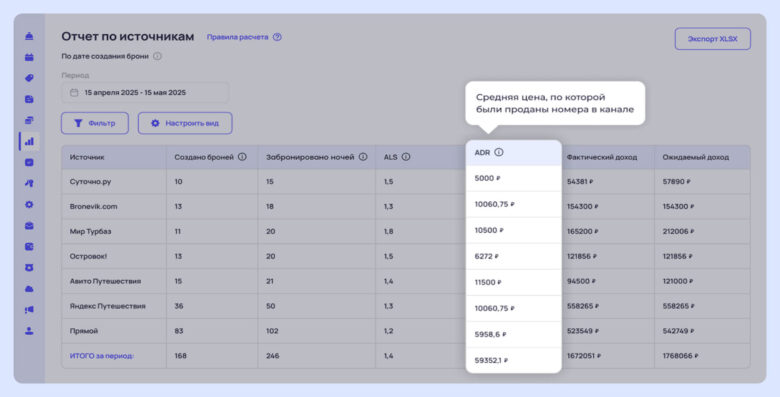
Task: Click the Настроить вид button
Action: coord(185,123)
